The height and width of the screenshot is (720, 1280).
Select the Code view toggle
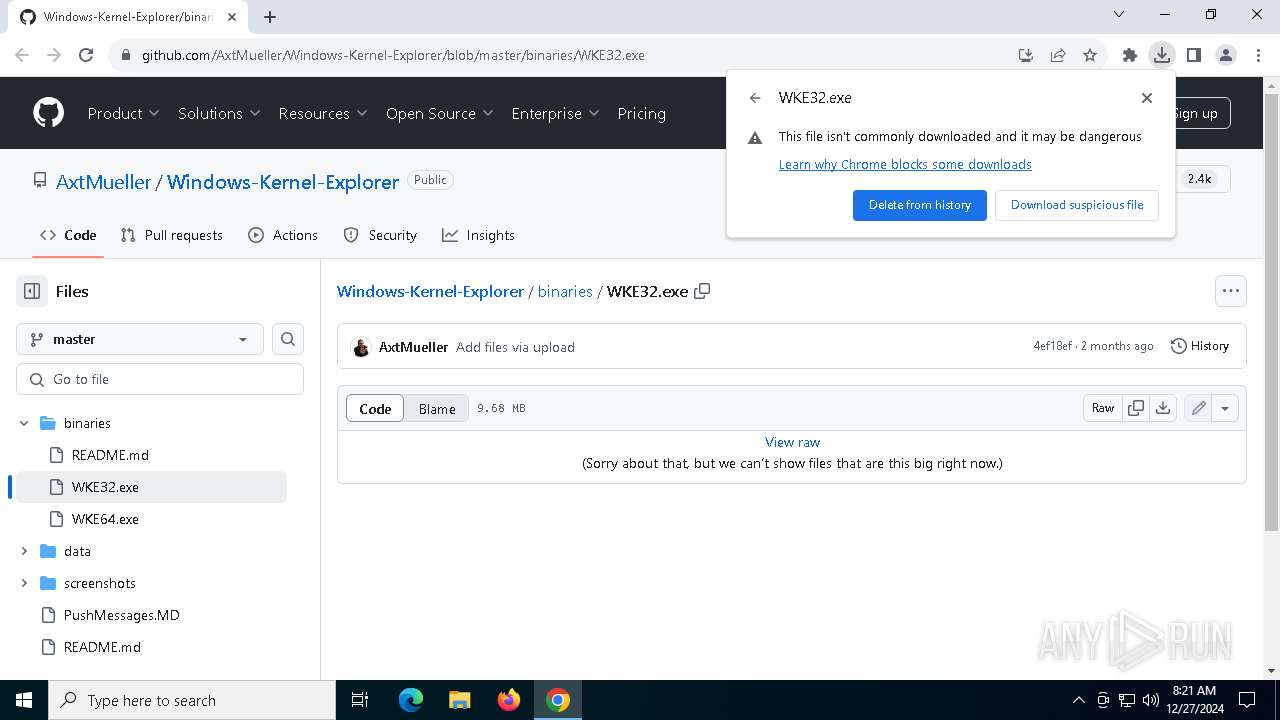375,408
